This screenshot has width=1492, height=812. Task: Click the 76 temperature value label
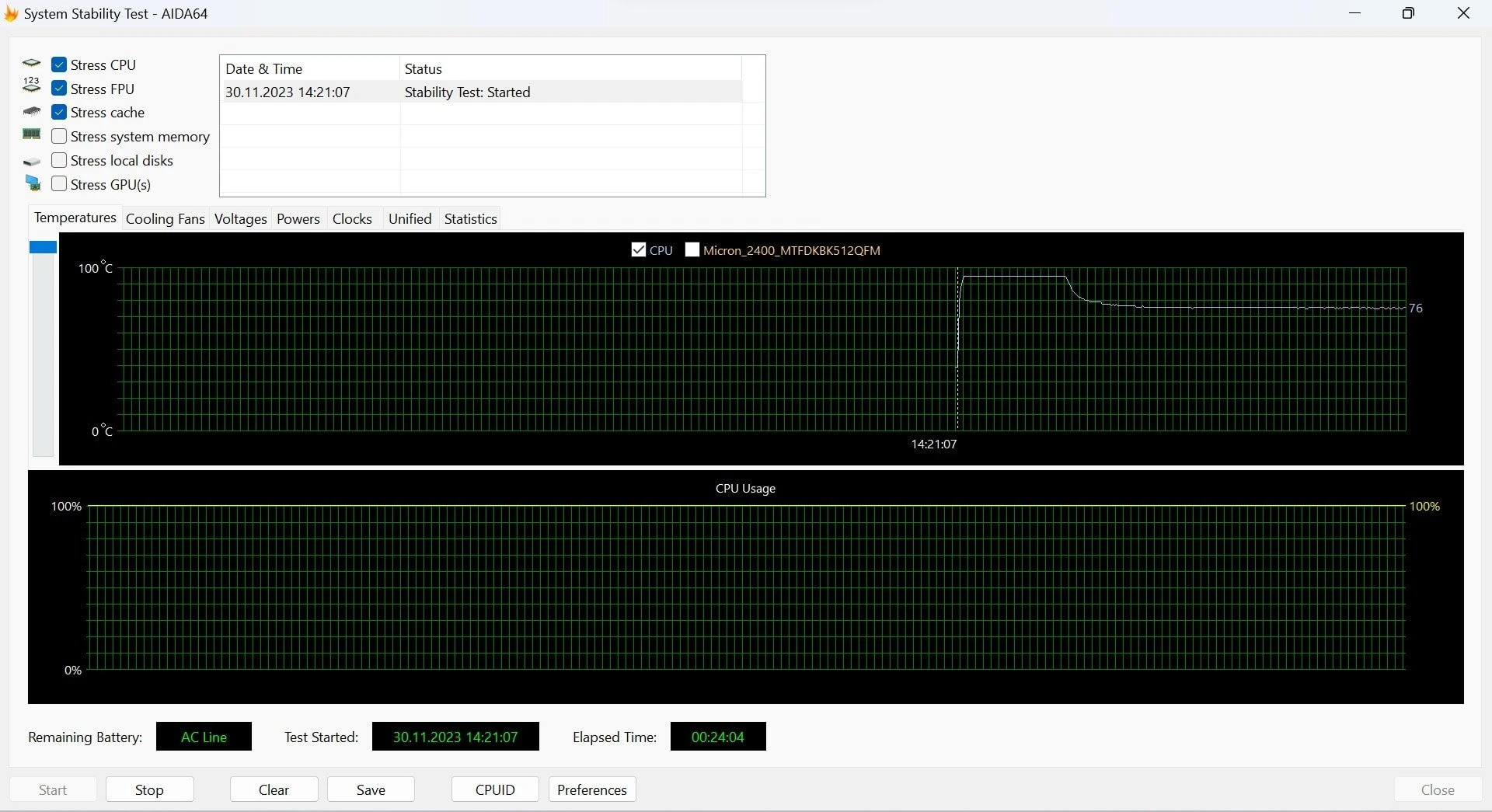point(1416,308)
